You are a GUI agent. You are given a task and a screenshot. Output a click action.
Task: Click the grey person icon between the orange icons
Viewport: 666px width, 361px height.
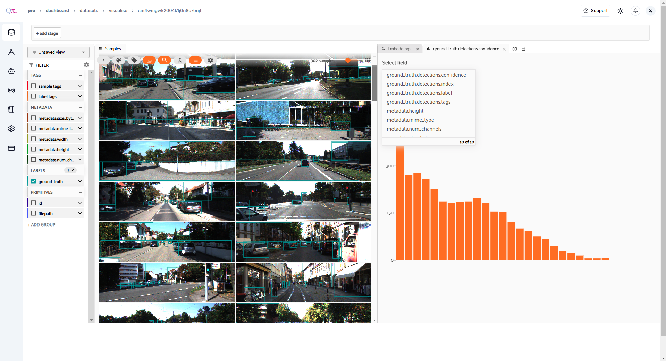point(180,60)
